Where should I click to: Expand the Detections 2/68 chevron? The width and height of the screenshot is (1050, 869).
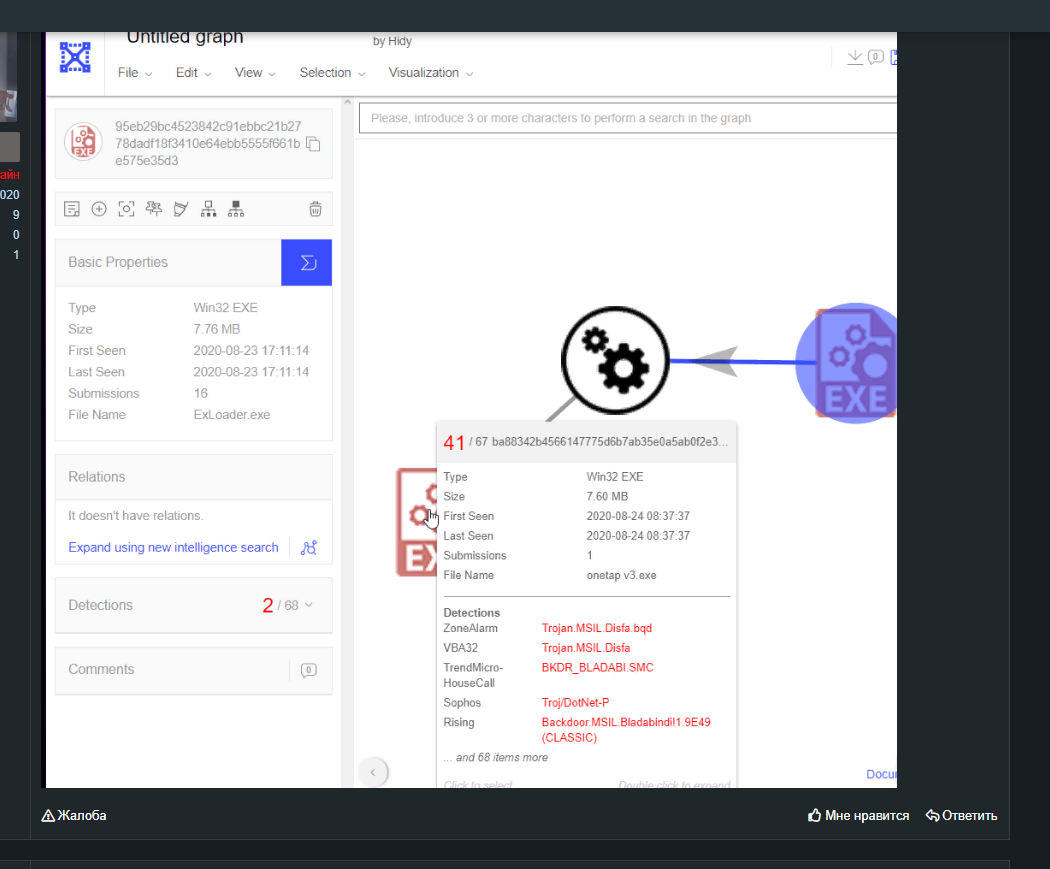(x=309, y=605)
